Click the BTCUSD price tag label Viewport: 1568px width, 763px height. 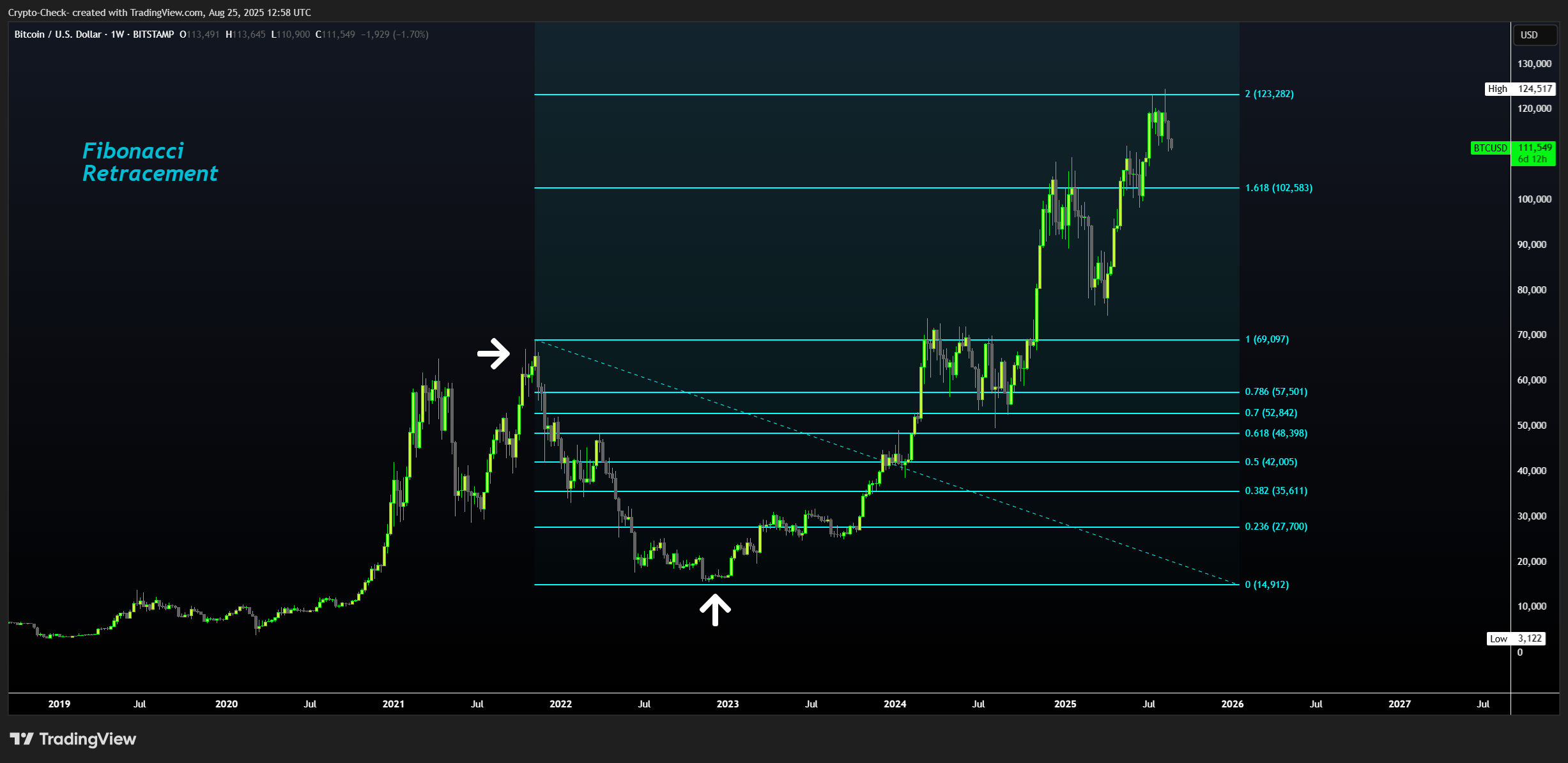(1490, 148)
